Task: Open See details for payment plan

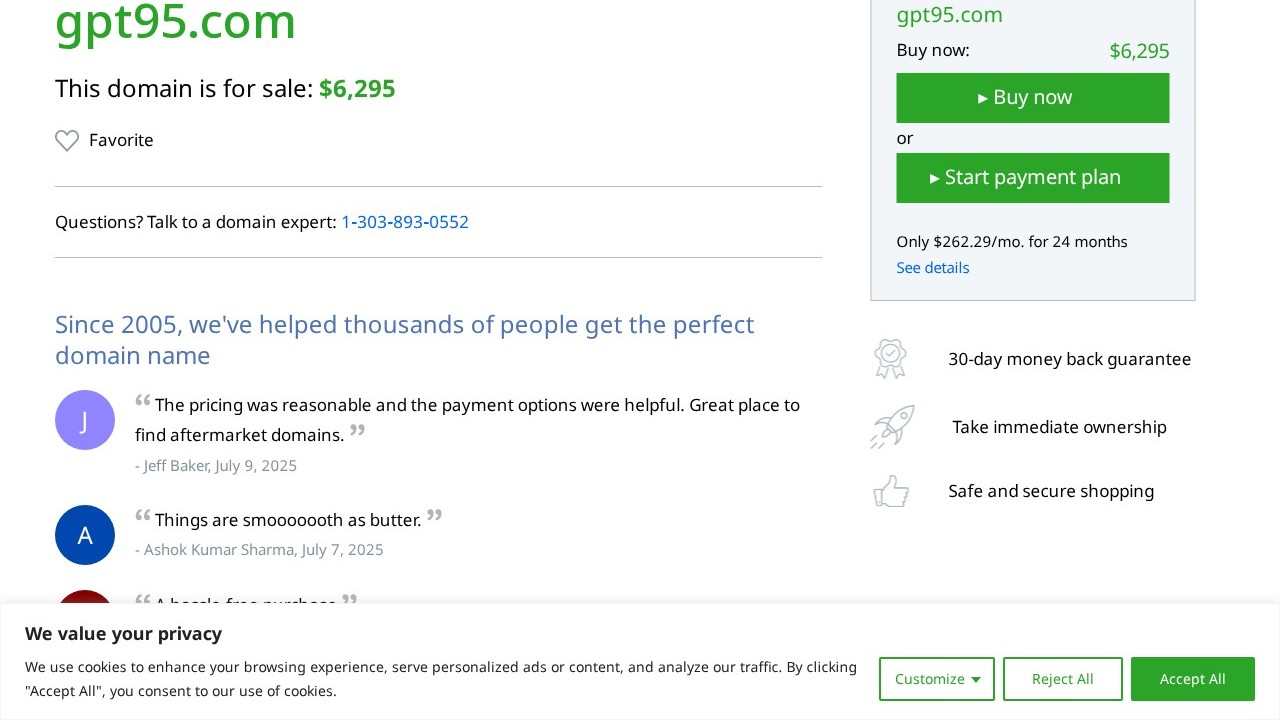Action: click(932, 268)
